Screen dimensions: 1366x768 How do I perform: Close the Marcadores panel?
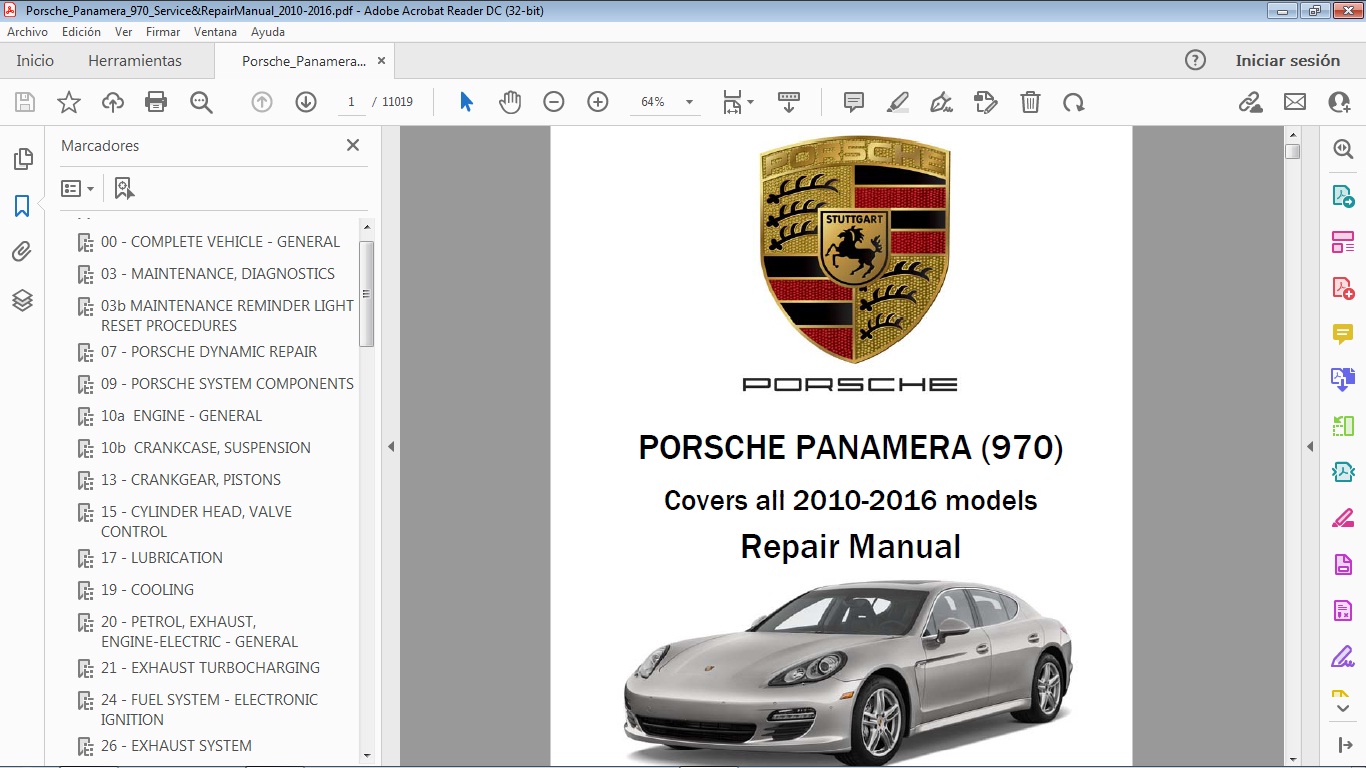(x=353, y=145)
